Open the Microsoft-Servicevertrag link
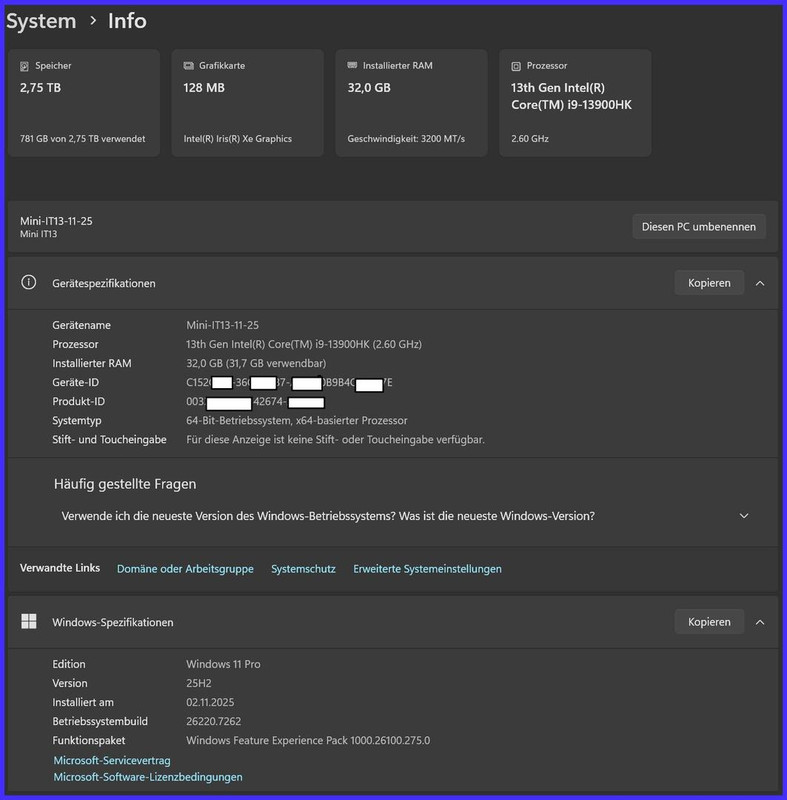 [x=112, y=760]
